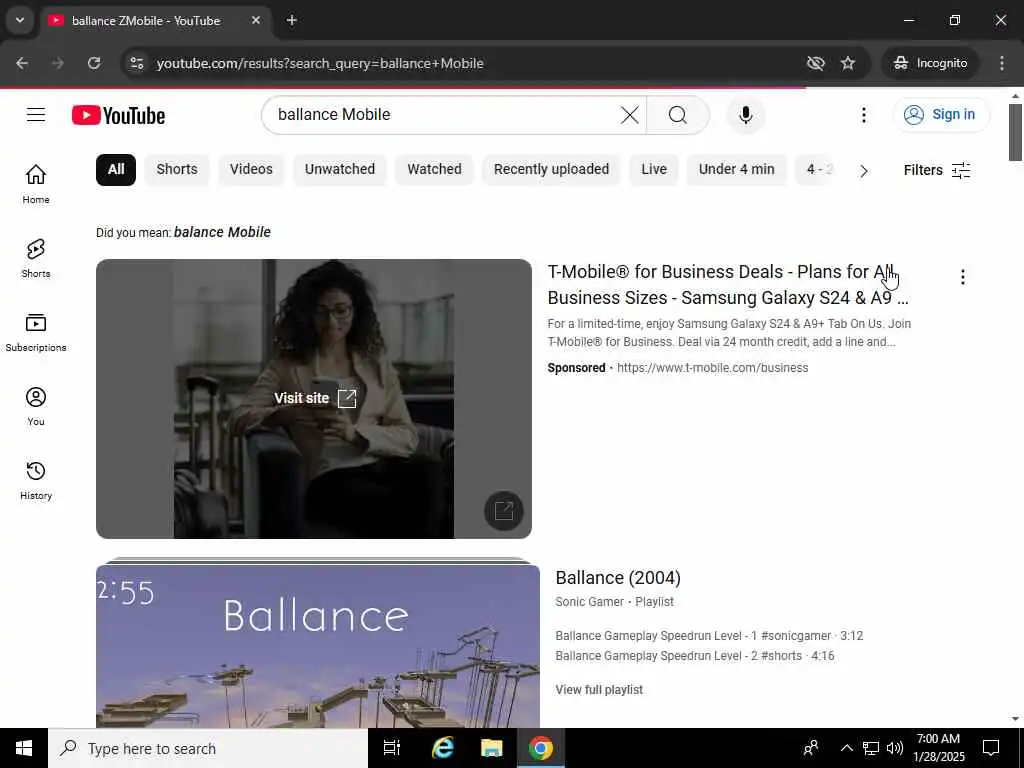
Task: Open Shorts in the left sidebar
Action: point(36,258)
